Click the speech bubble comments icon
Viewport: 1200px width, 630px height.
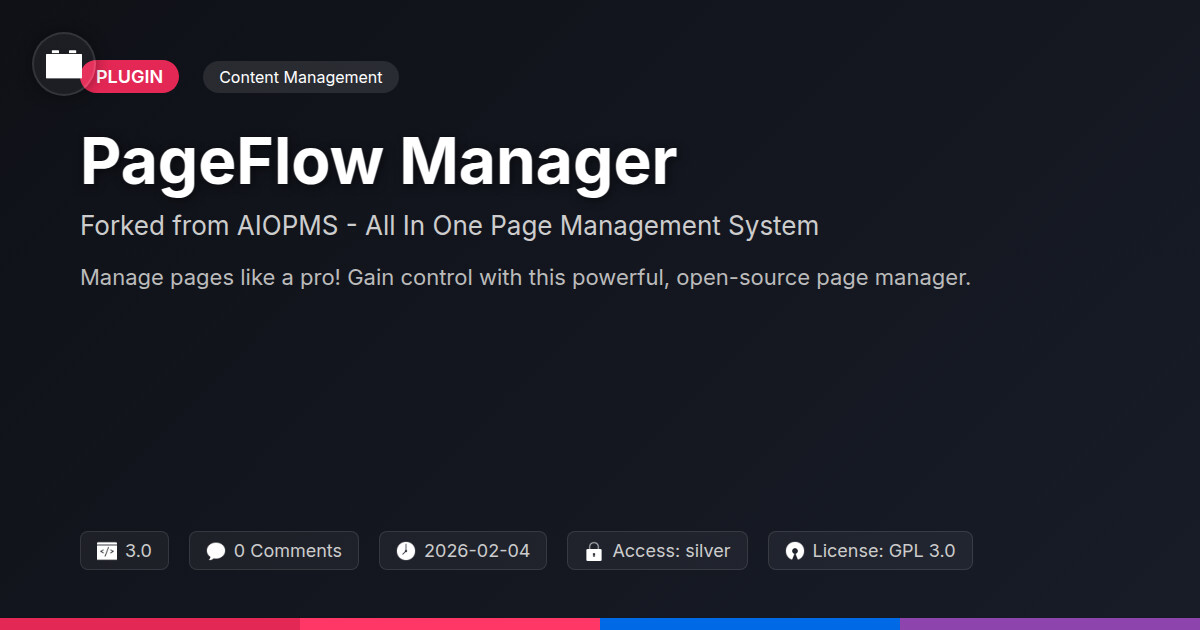pyautogui.click(x=216, y=551)
